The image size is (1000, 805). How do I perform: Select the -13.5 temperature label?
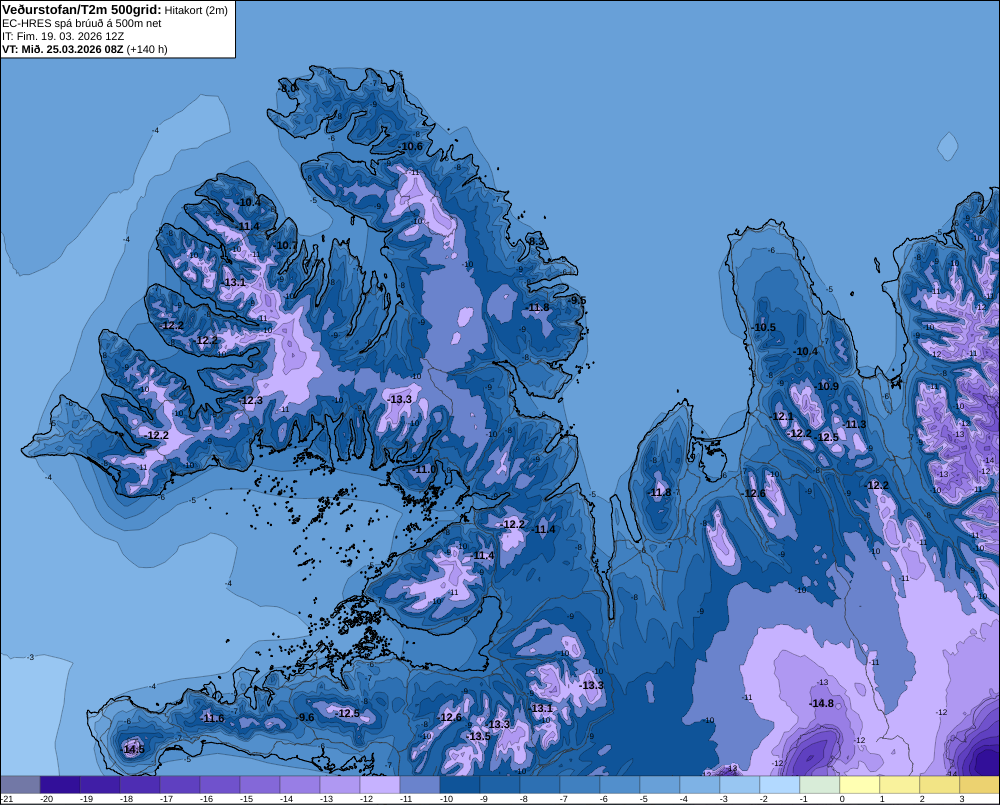(478, 736)
